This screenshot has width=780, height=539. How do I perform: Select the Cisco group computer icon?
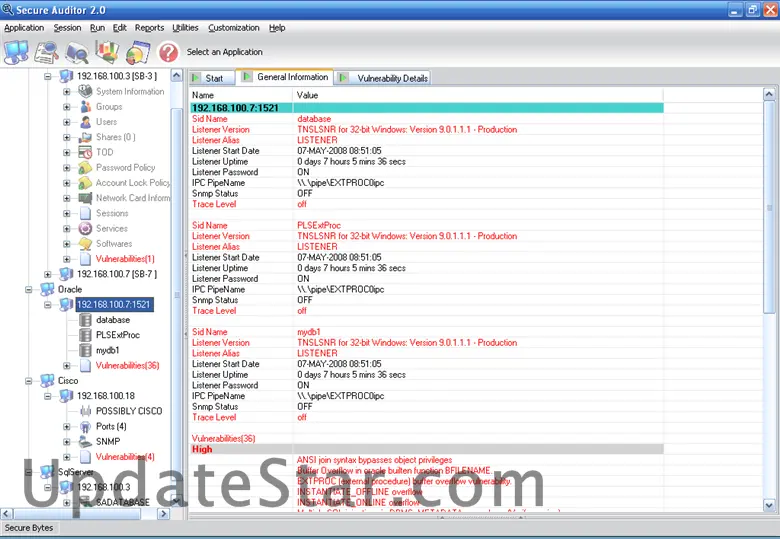(47, 381)
